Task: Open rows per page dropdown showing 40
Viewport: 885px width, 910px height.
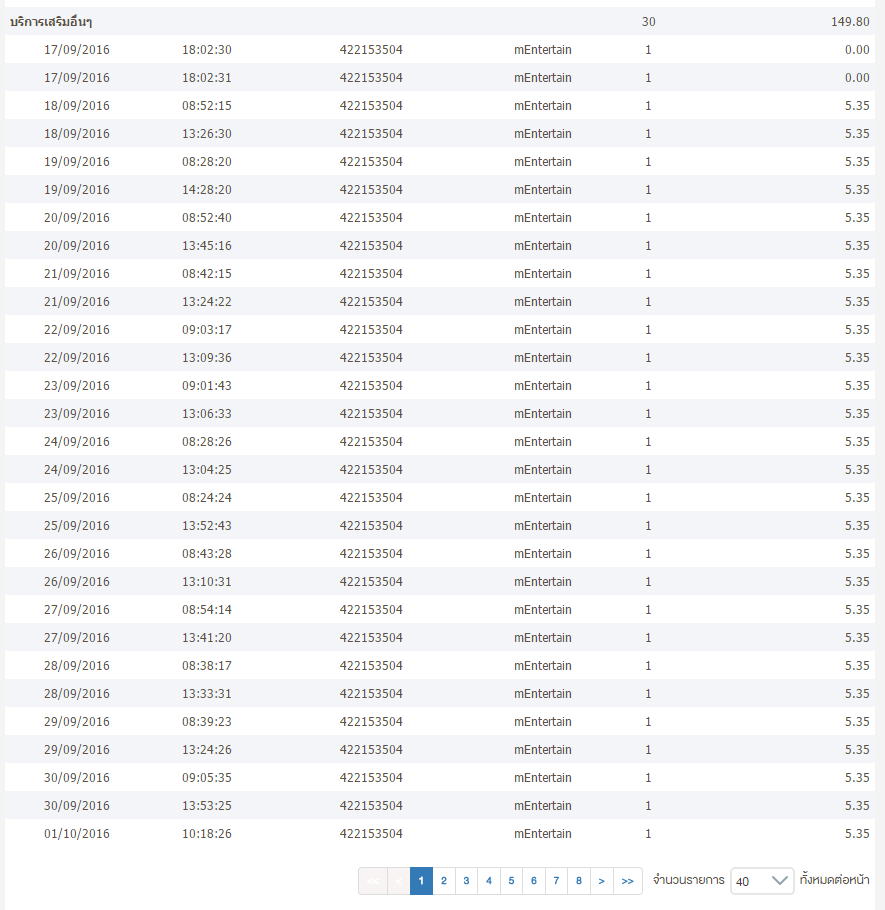Action: click(x=762, y=881)
